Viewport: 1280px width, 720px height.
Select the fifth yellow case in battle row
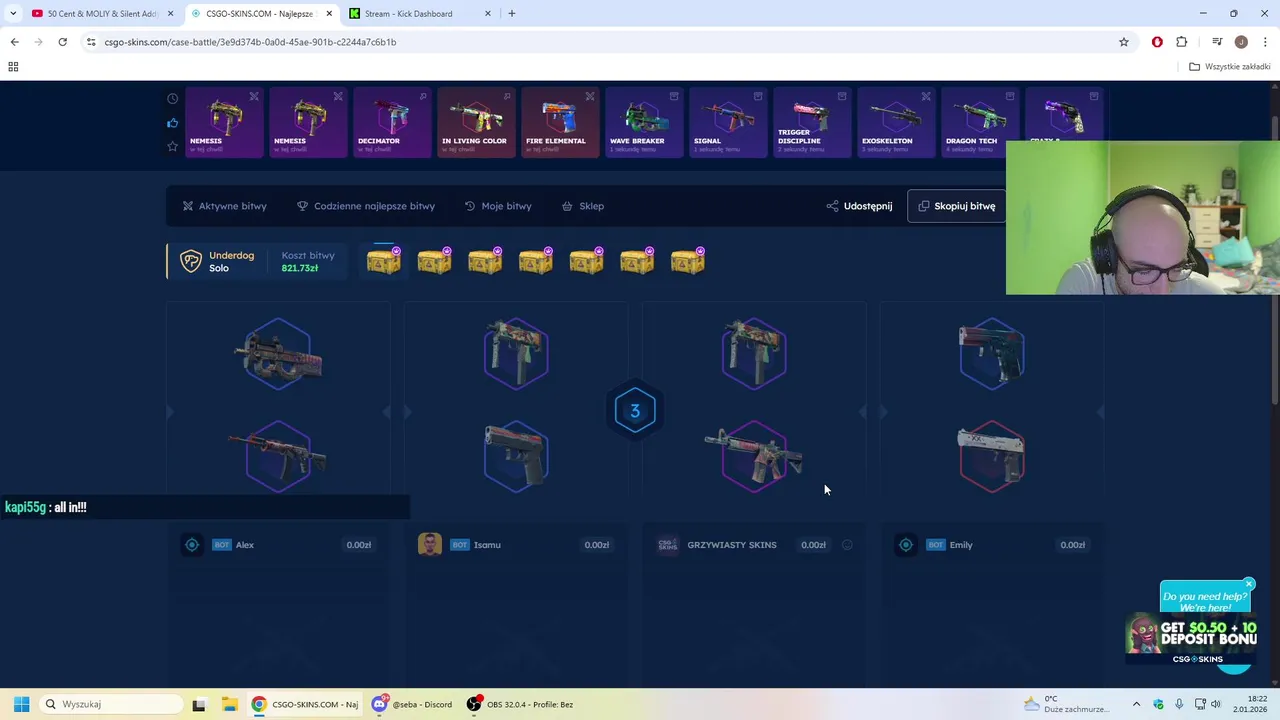click(x=586, y=261)
